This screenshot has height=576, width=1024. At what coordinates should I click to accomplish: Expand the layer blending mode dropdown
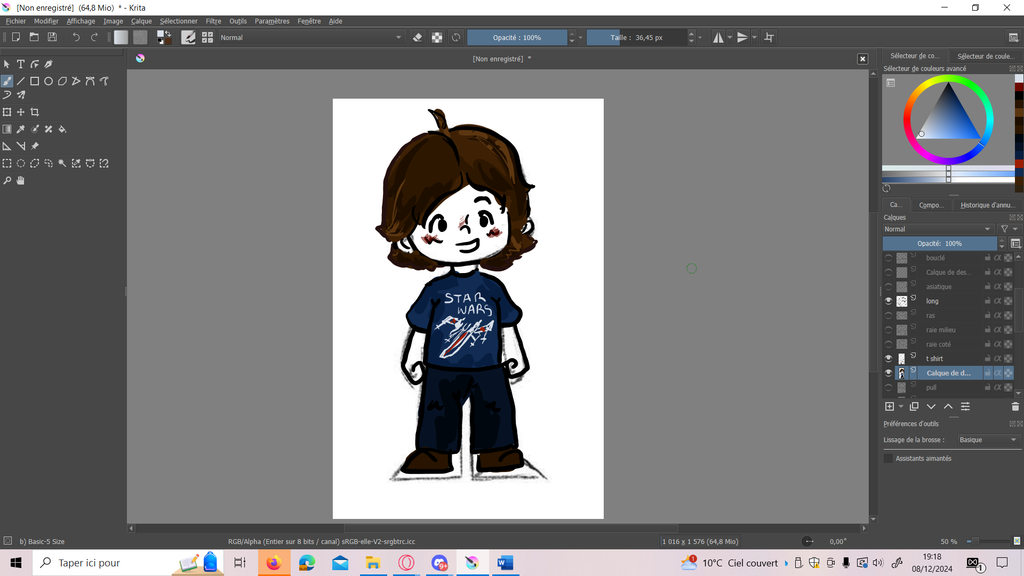click(x=938, y=229)
